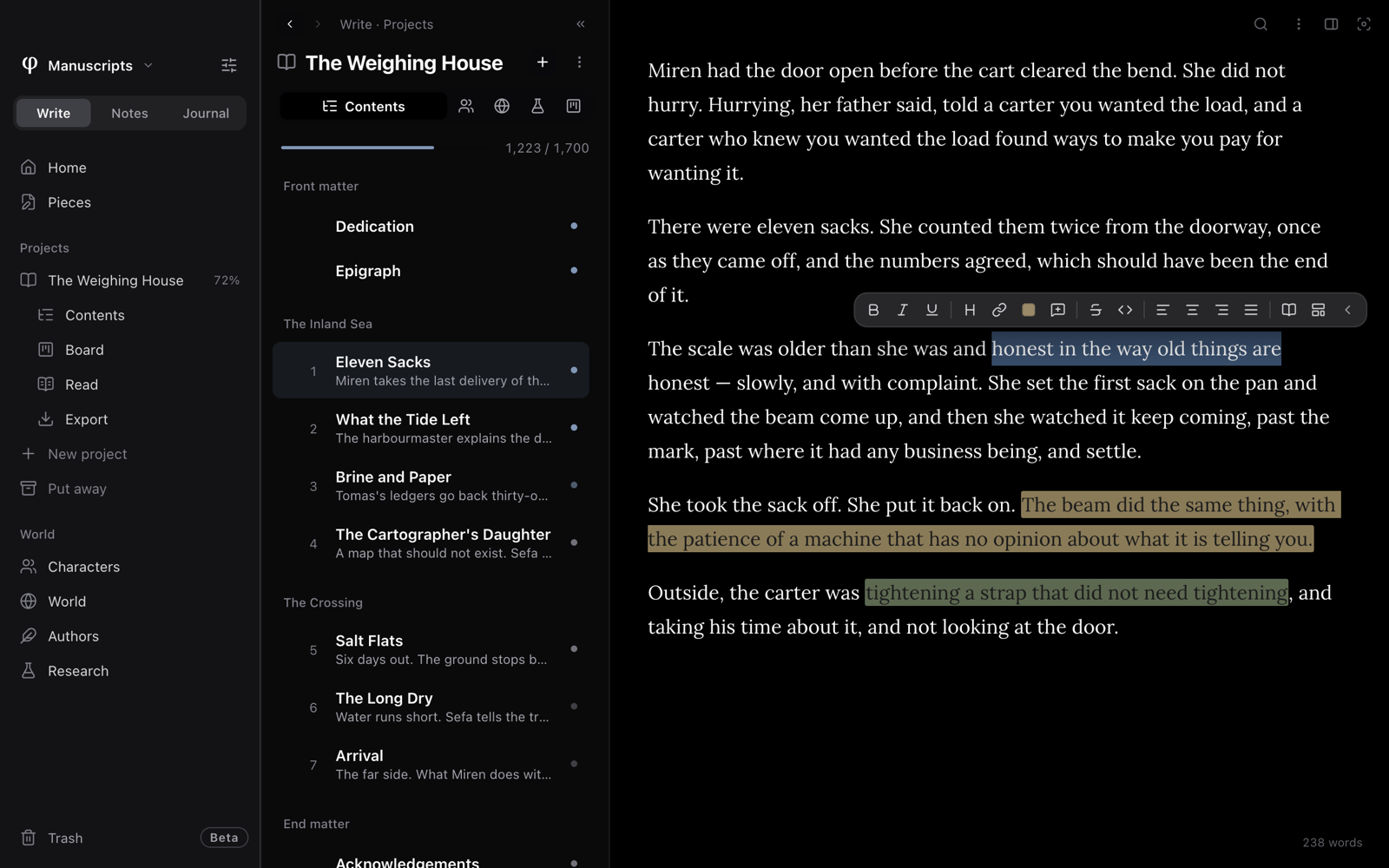
Task: Select the Write tab
Action: (54, 113)
